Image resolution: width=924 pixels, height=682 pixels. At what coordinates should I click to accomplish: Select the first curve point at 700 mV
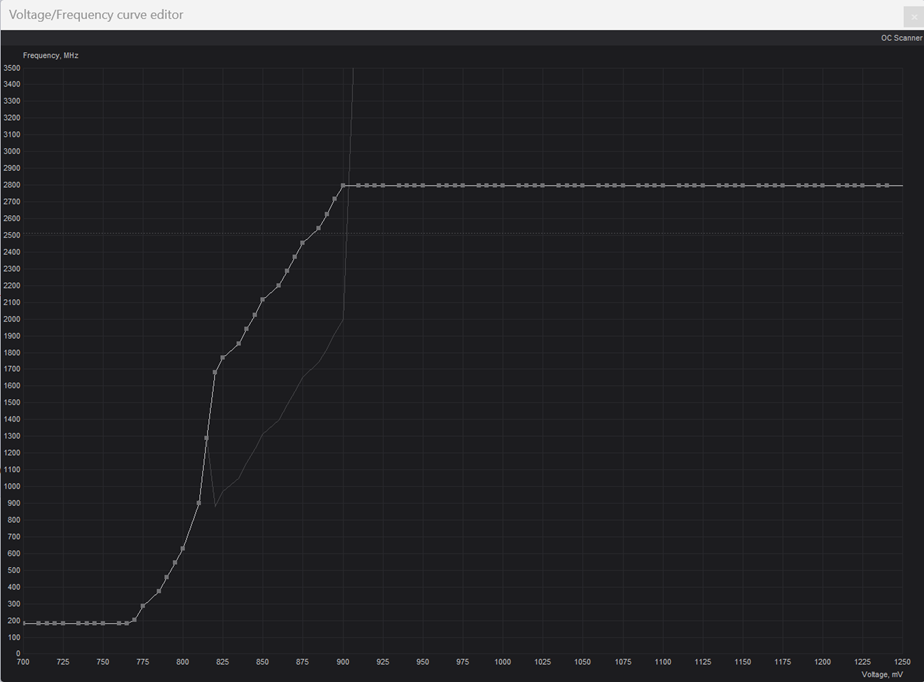pyautogui.click(x=24, y=623)
